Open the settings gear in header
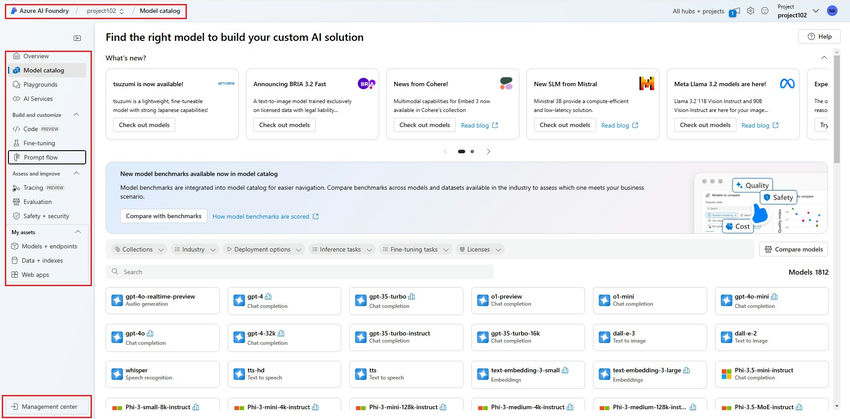 point(749,11)
